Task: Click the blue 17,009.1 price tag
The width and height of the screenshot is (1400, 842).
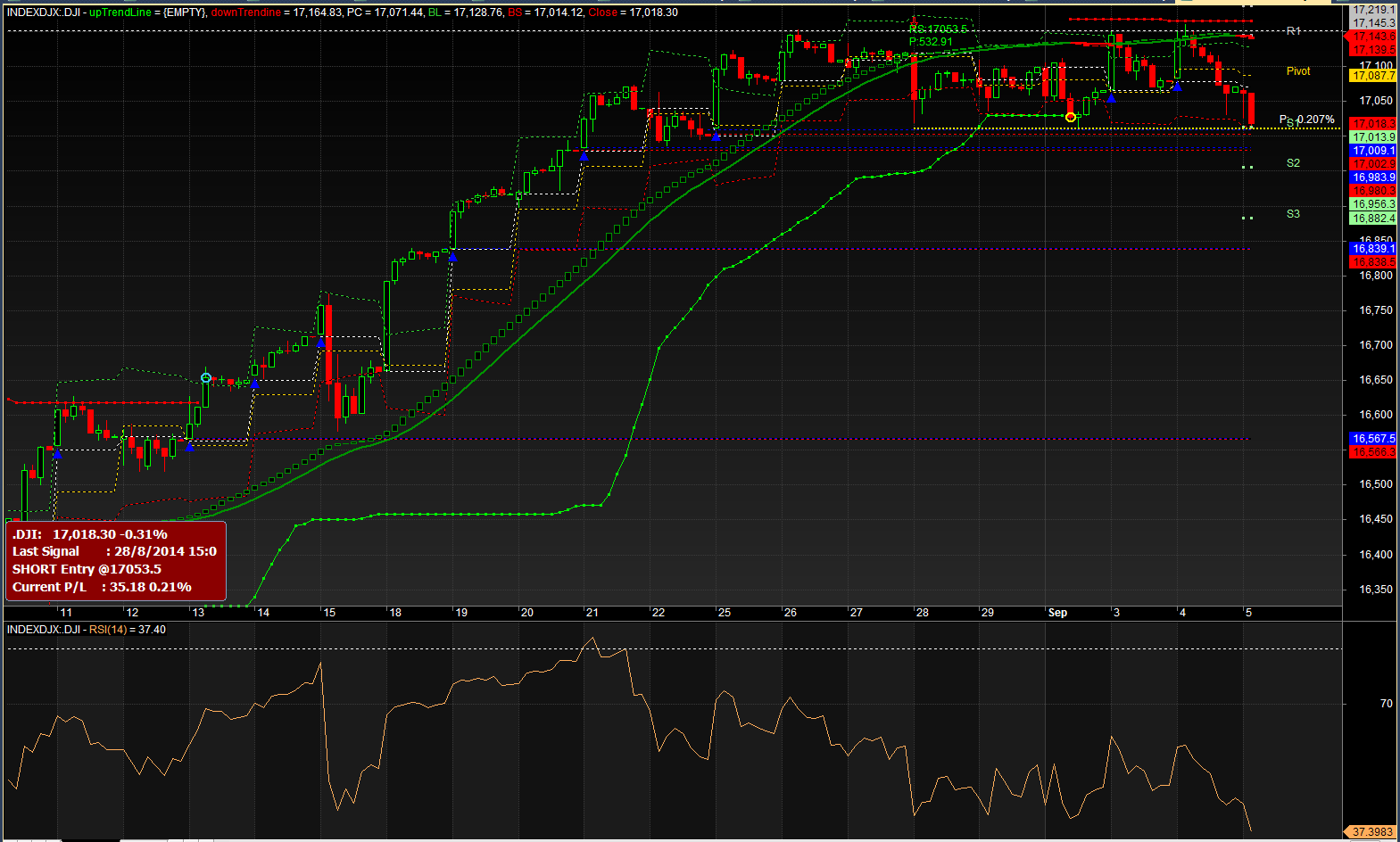Action: [1373, 151]
